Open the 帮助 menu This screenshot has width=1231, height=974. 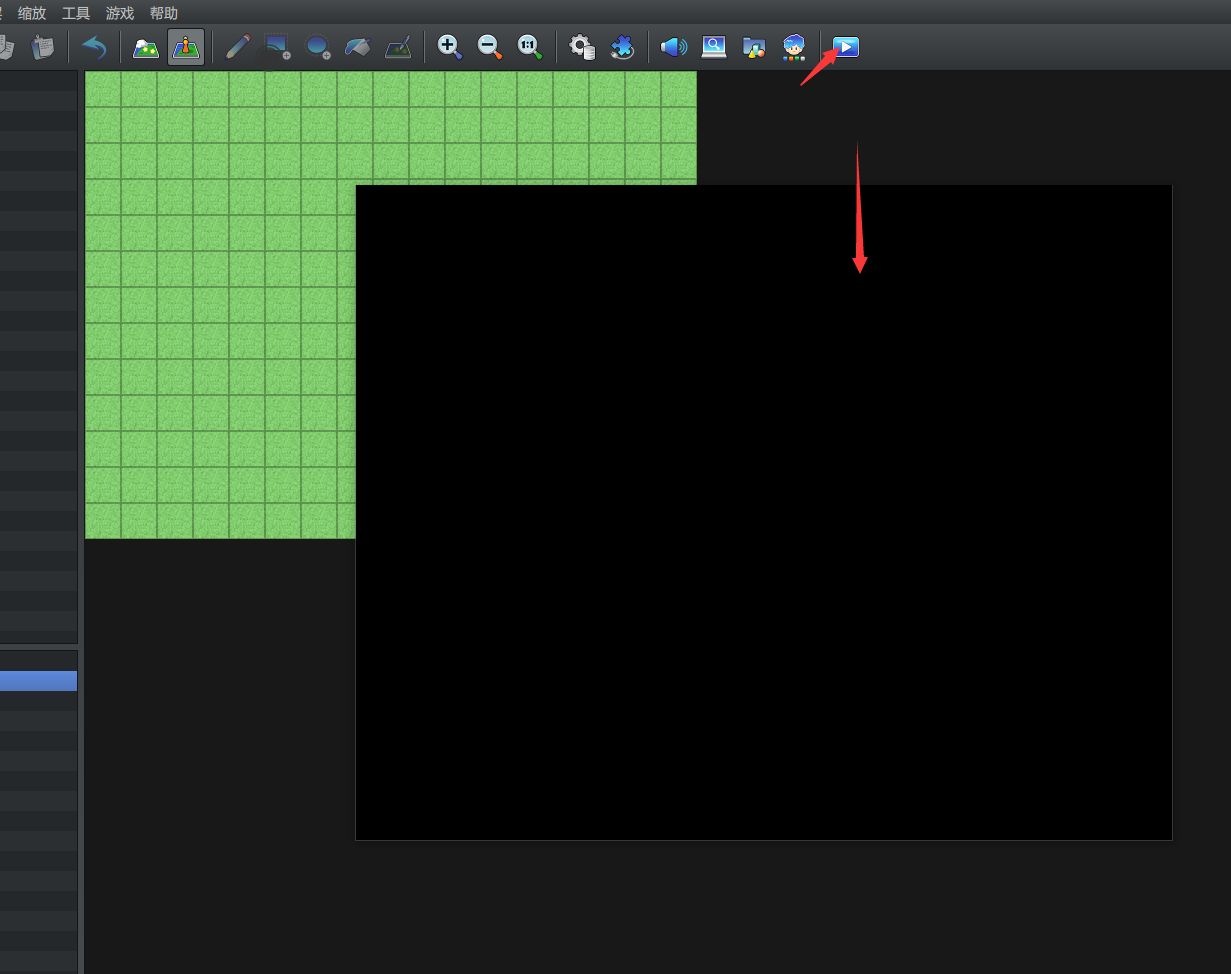(164, 13)
